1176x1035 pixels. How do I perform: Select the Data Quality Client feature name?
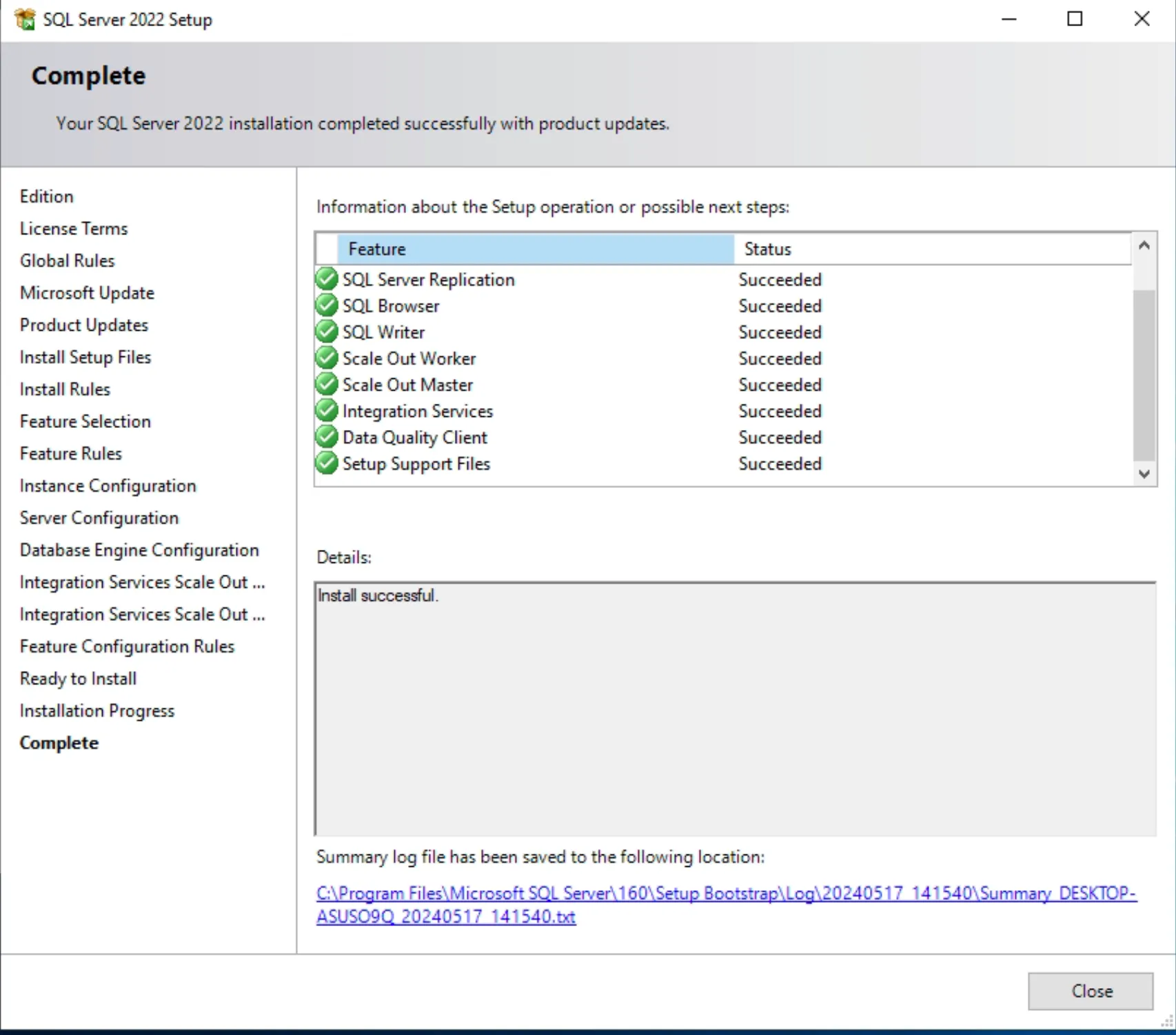[414, 437]
